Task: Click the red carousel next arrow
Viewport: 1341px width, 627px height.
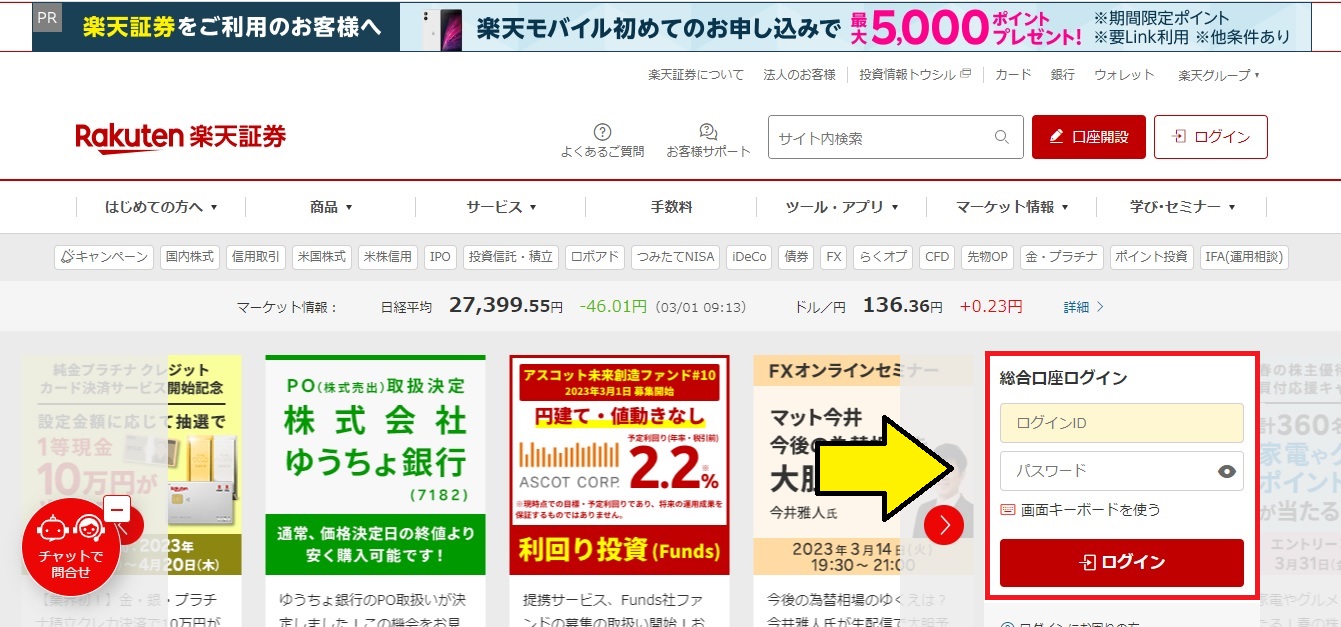Action: coord(944,524)
